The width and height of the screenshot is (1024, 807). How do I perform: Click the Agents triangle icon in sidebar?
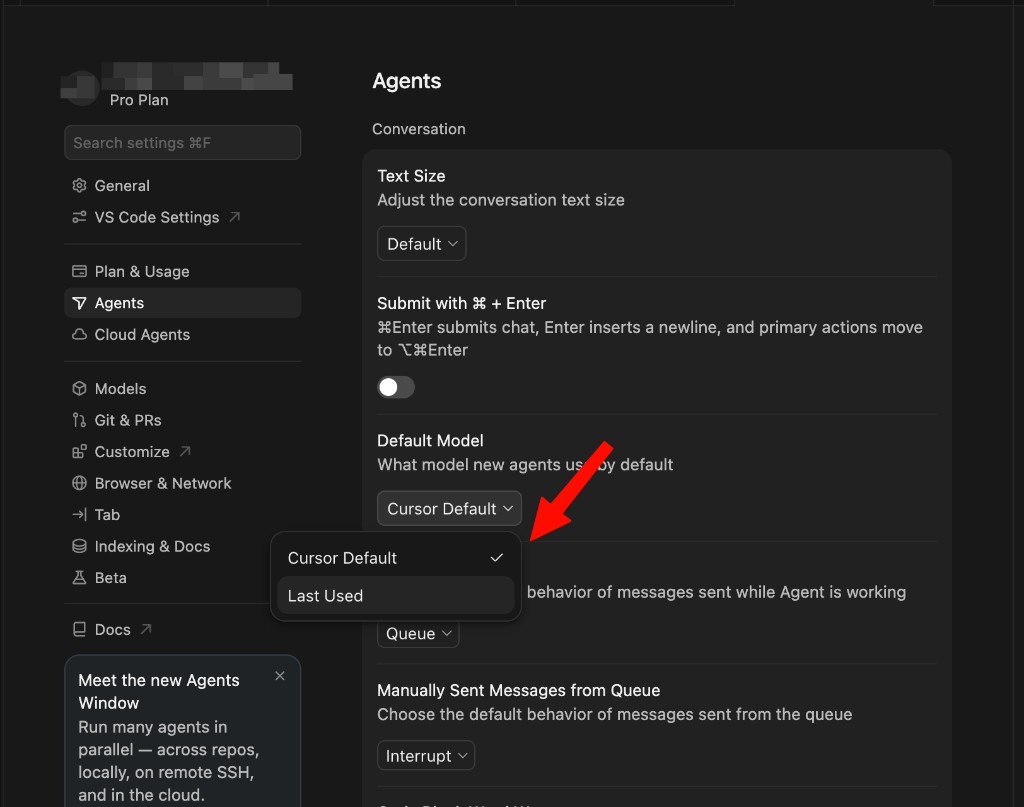tap(79, 303)
